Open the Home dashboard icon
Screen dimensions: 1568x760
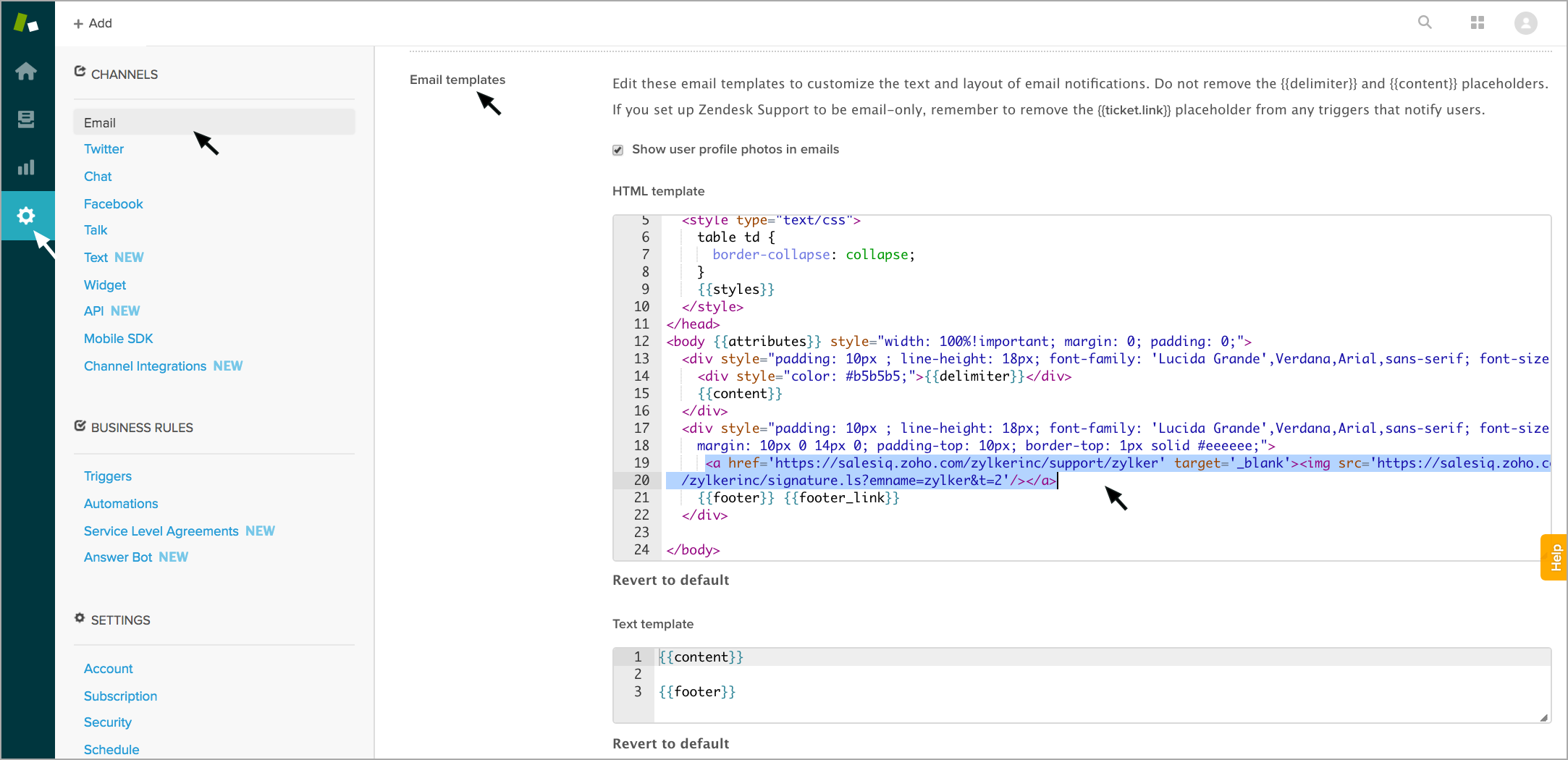coord(26,72)
